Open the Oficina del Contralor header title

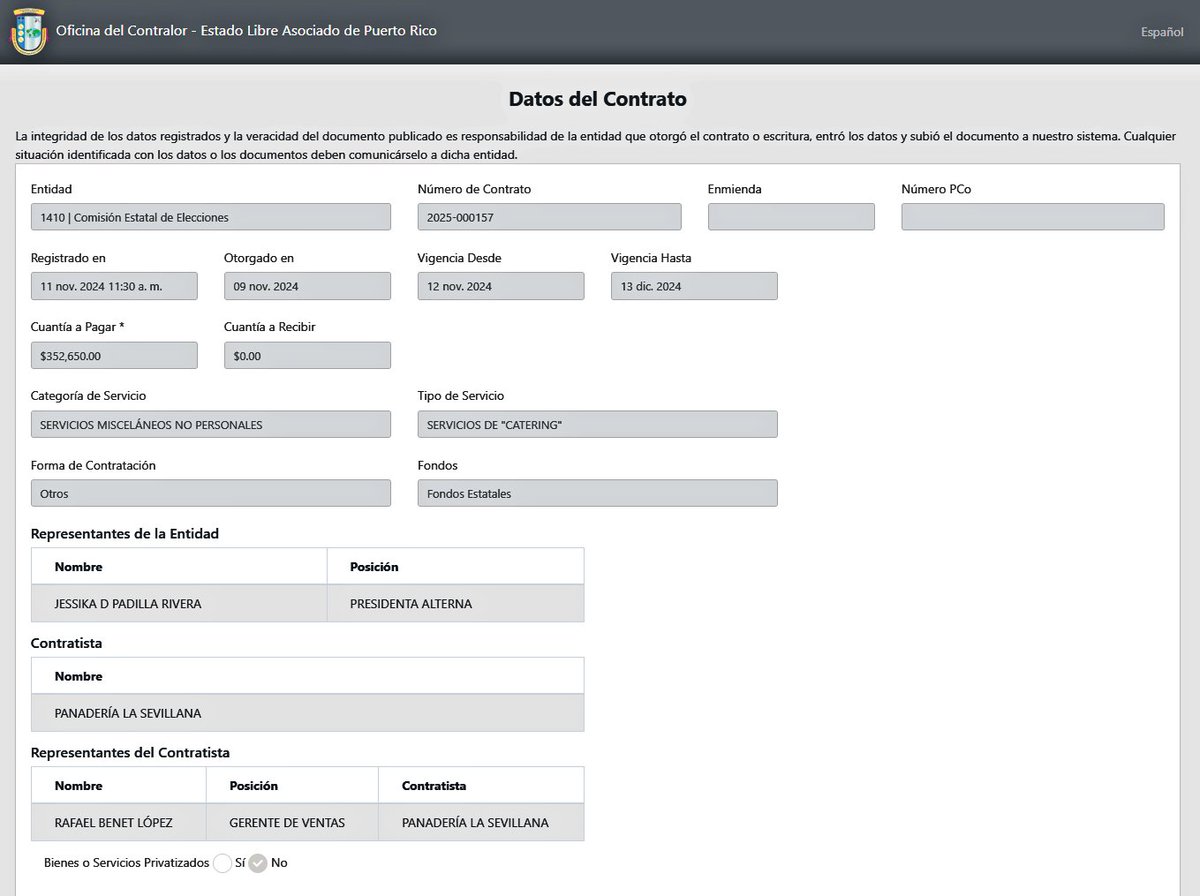(246, 31)
